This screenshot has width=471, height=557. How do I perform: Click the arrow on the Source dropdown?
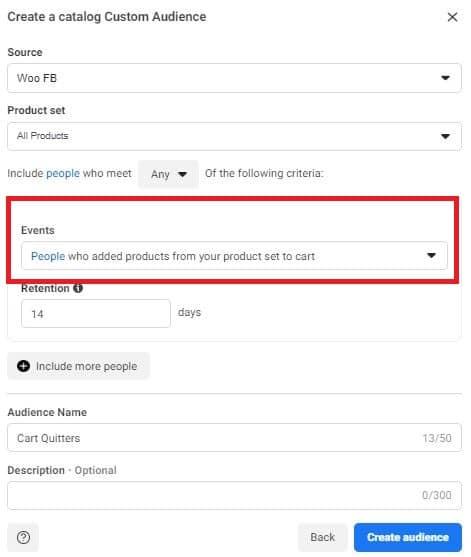pos(445,78)
